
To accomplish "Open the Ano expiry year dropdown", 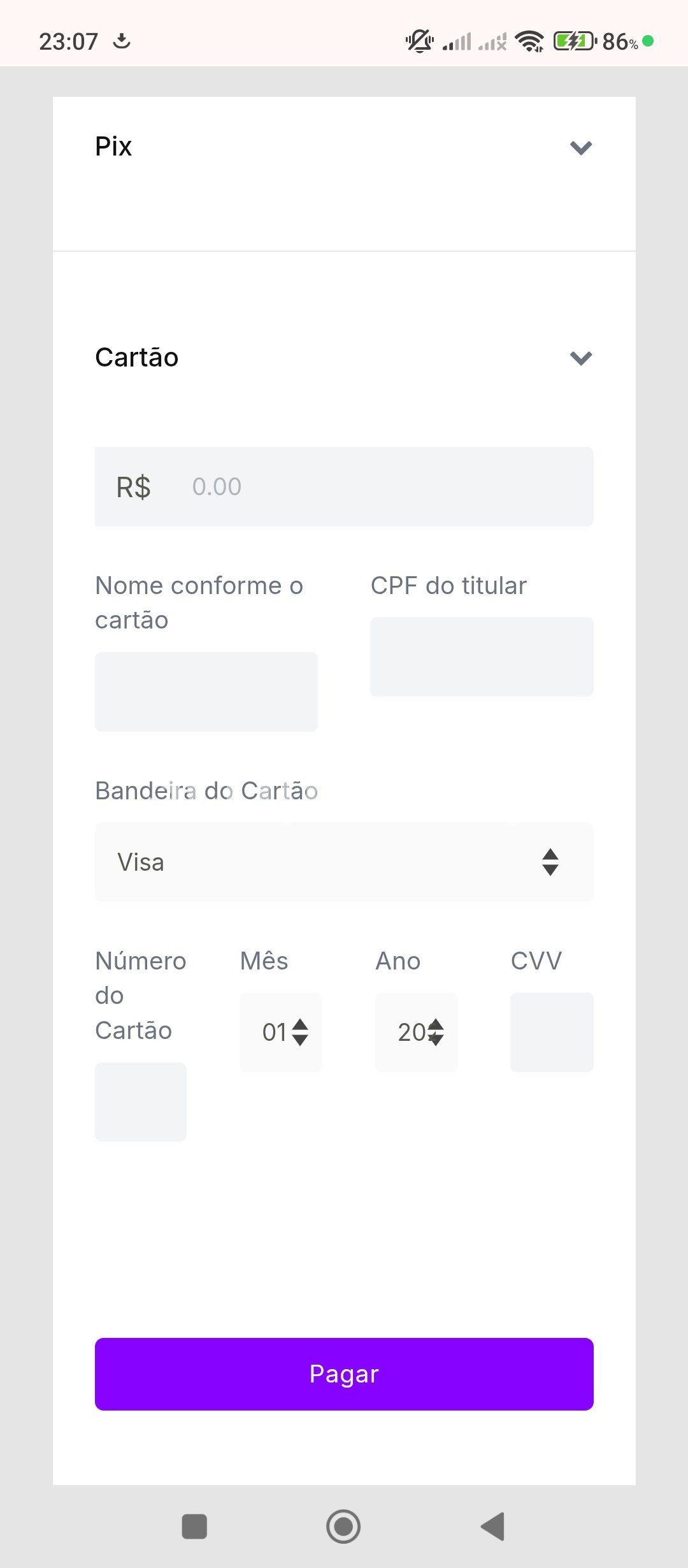I will [416, 1032].
